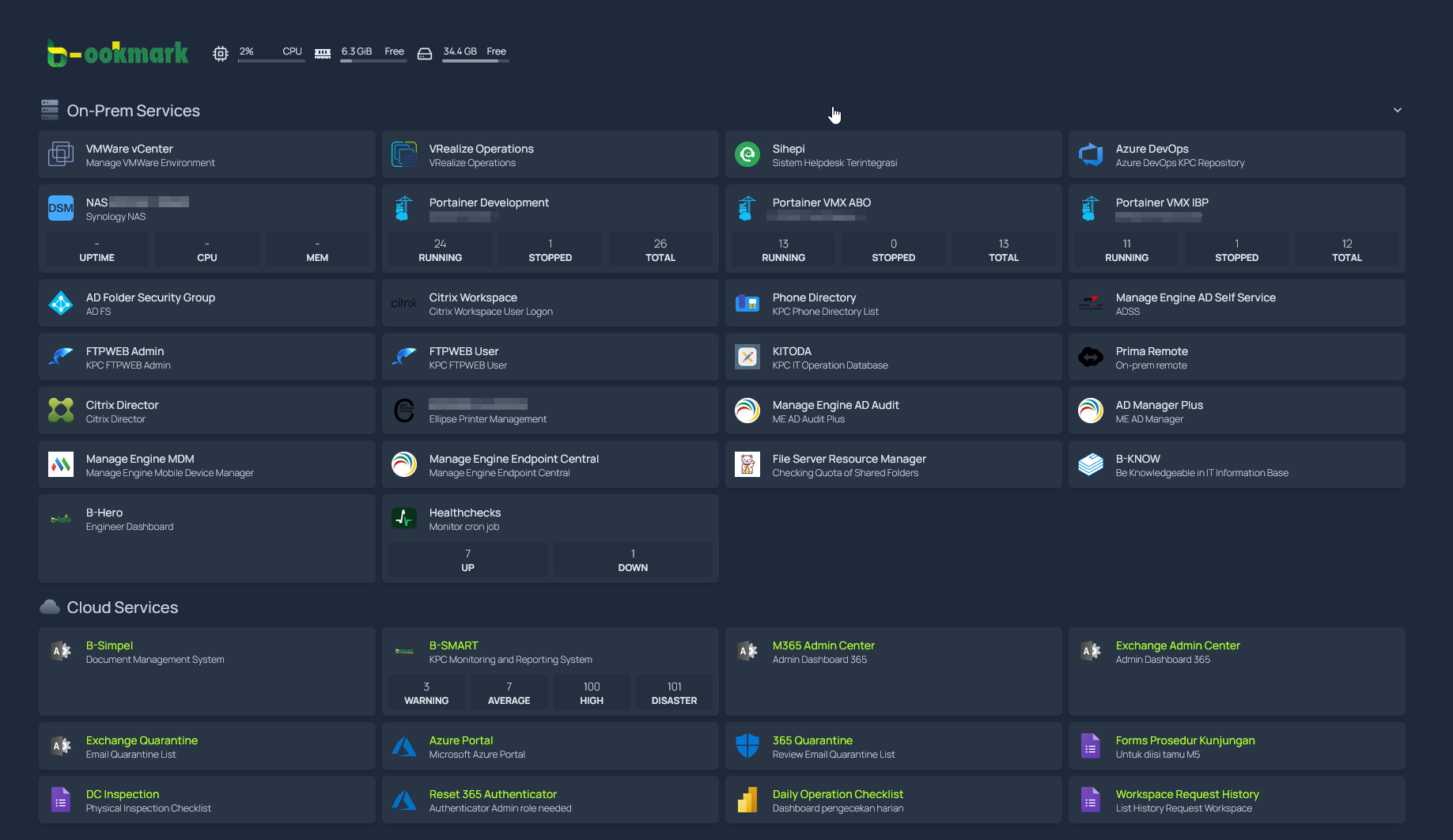Click the 24 RUNNING tile under Portainer Development
This screenshot has height=840, width=1453.
click(x=439, y=250)
